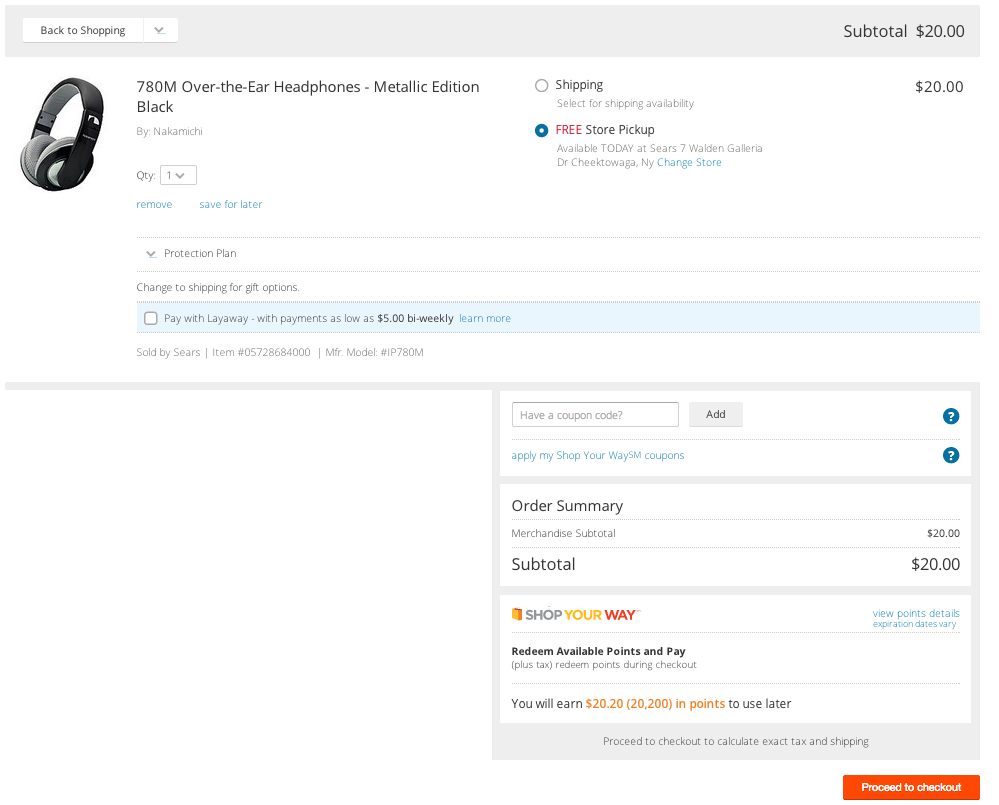This screenshot has width=999, height=805.
Task: Select the Shipping radio option
Action: tap(542, 85)
